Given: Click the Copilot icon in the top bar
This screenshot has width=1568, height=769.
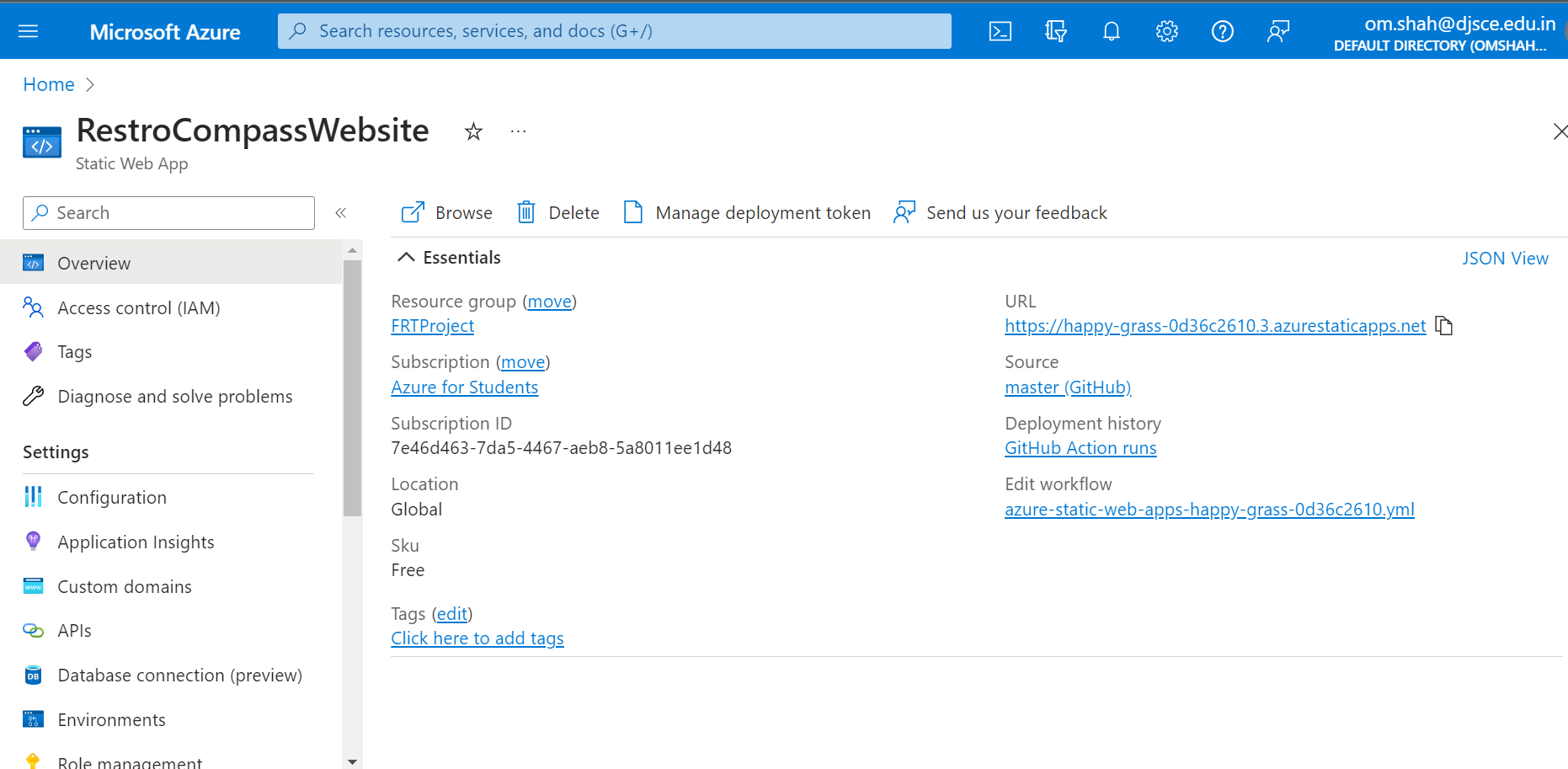Looking at the screenshot, I should point(1055,30).
